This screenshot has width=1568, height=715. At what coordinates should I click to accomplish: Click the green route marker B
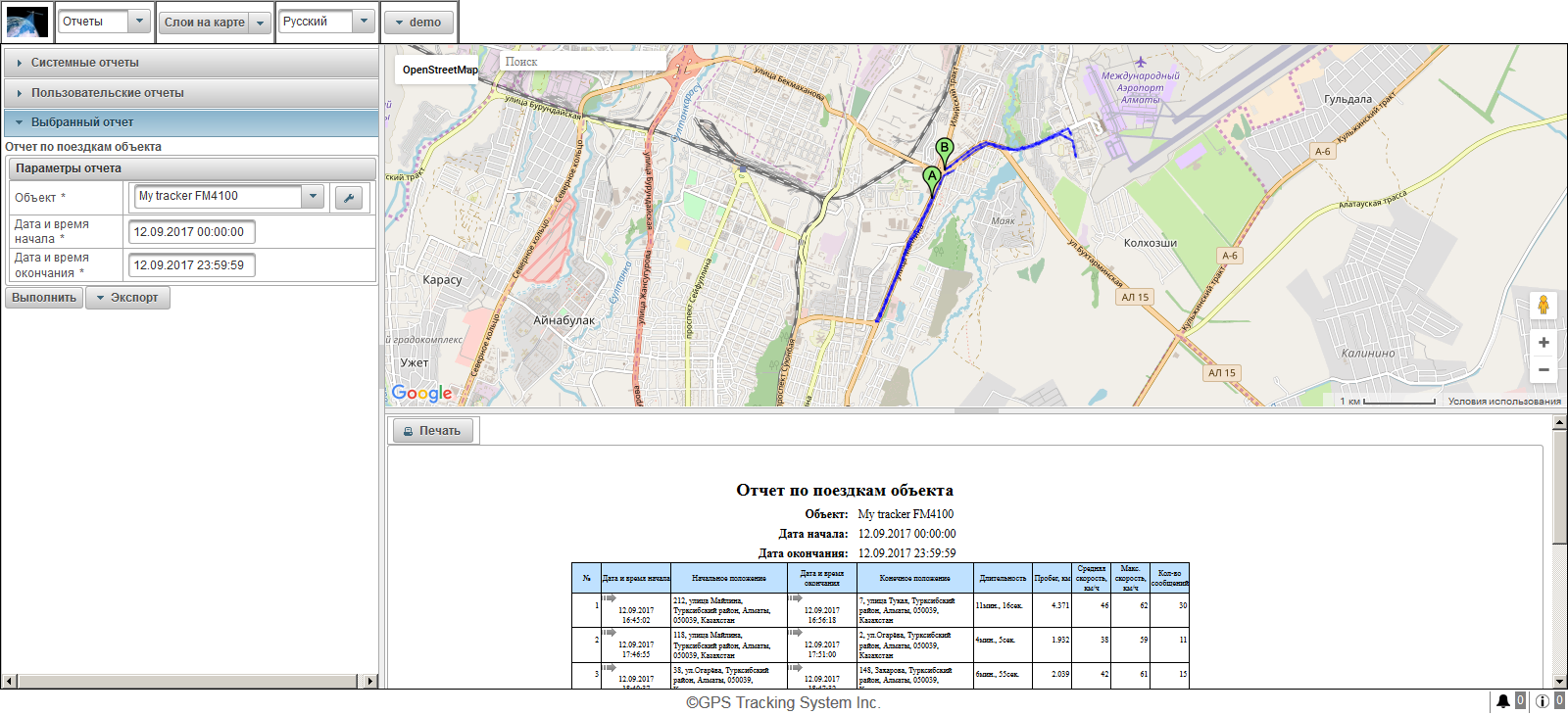click(x=944, y=149)
